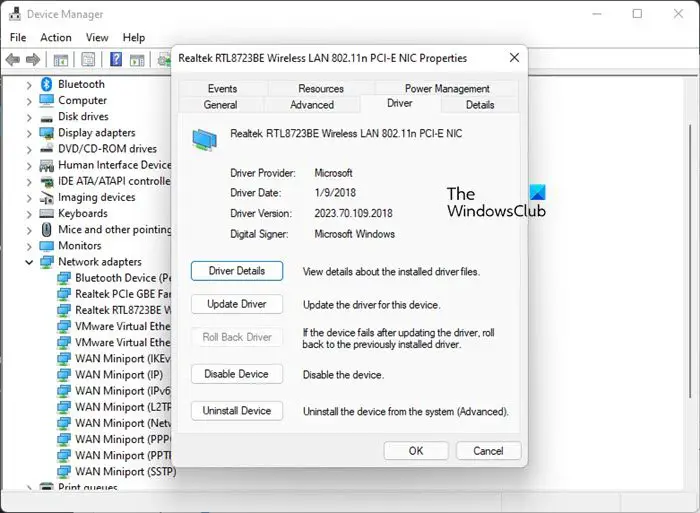Viewport: 700px width, 513px height.
Task: Click the Back arrow in Device Manager toolbar
Action: [13, 59]
